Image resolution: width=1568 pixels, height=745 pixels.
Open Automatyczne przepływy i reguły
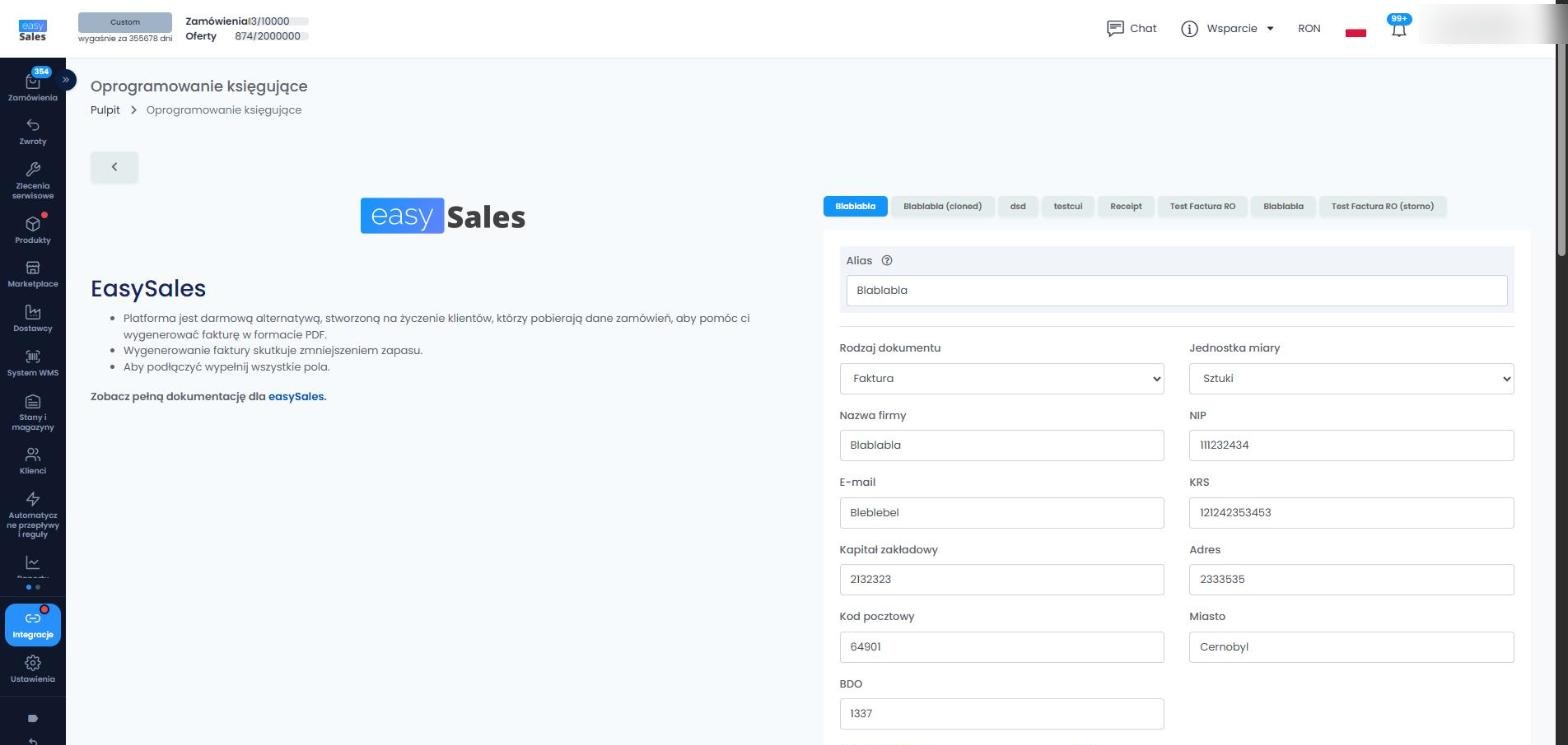(32, 514)
